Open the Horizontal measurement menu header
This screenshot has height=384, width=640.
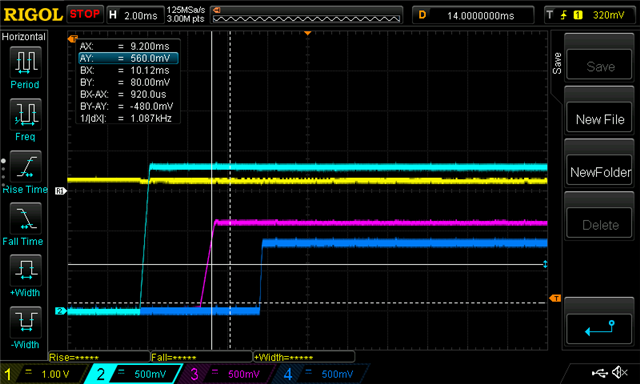coord(24,37)
